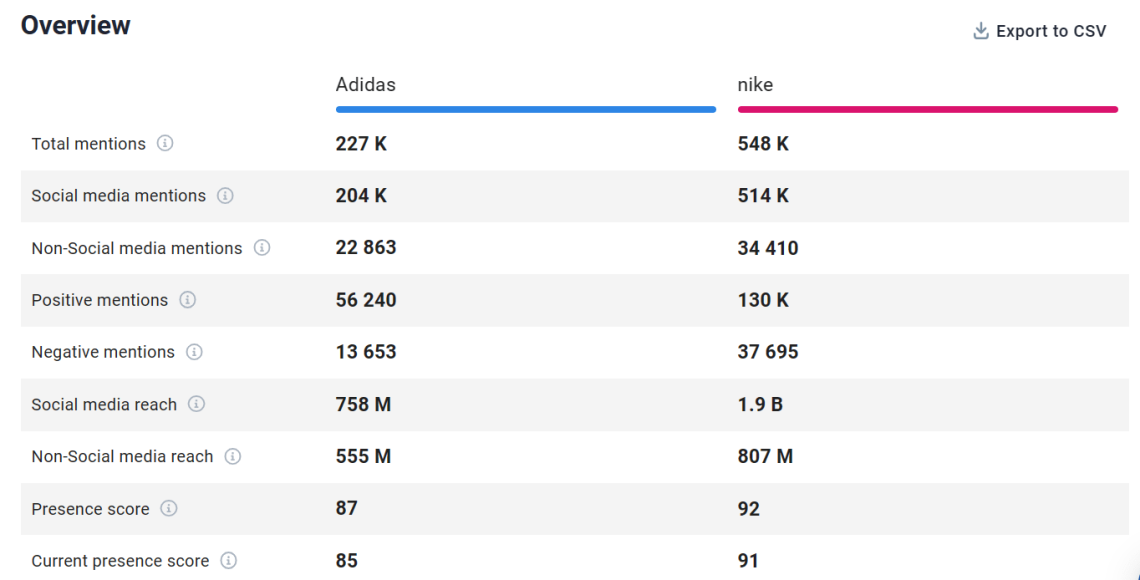Click the Current presence score info icon
This screenshot has width=1140, height=580.
[x=230, y=561]
